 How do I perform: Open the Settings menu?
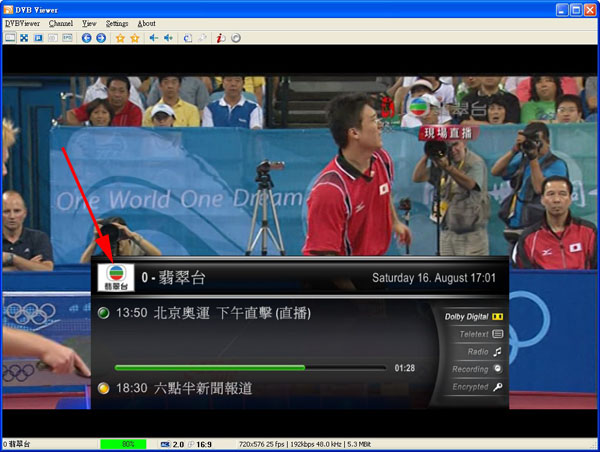coord(117,23)
